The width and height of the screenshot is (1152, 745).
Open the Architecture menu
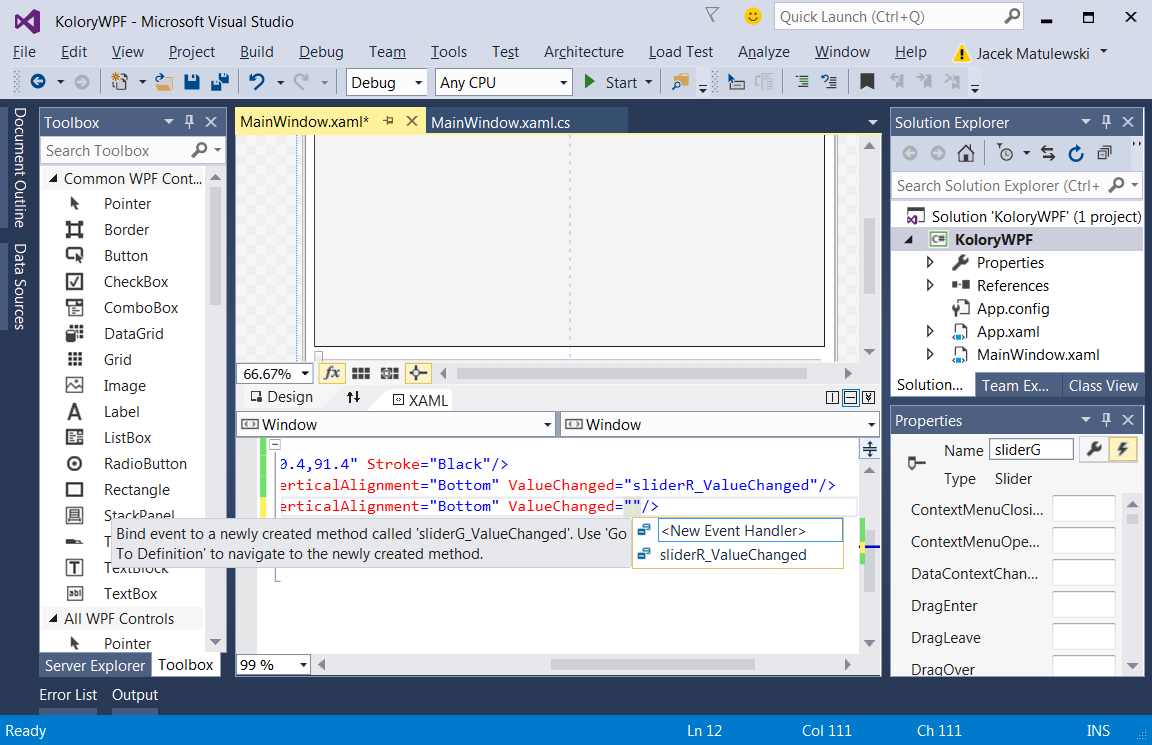coord(584,51)
